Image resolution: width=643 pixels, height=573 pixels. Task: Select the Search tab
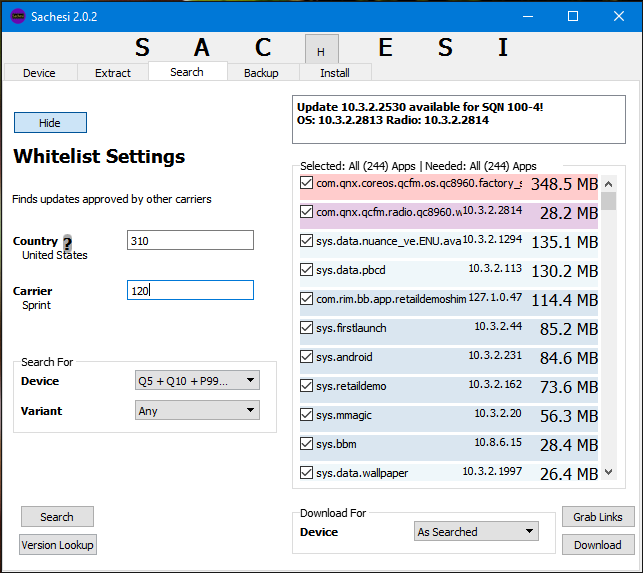pyautogui.click(x=187, y=72)
